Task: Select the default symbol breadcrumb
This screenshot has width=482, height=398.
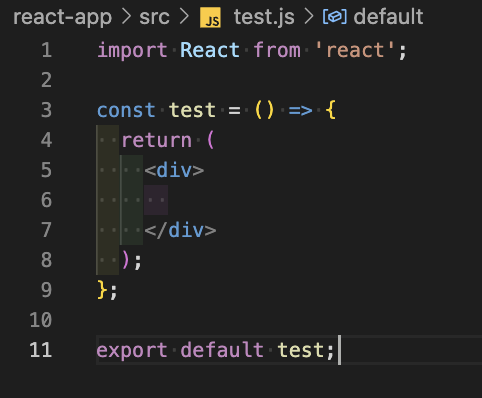Action: [x=388, y=17]
